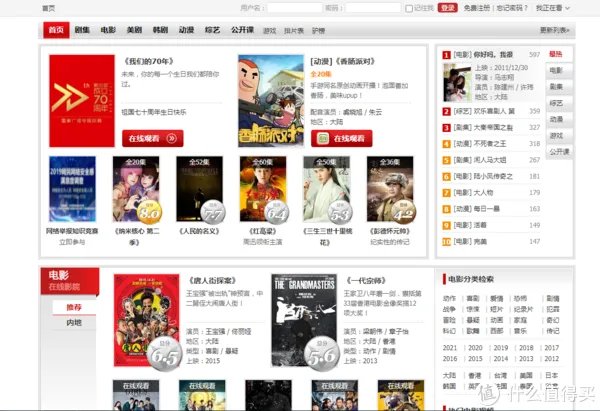
Task: Open the 游戏 link in the navigation bar
Action: (269, 31)
